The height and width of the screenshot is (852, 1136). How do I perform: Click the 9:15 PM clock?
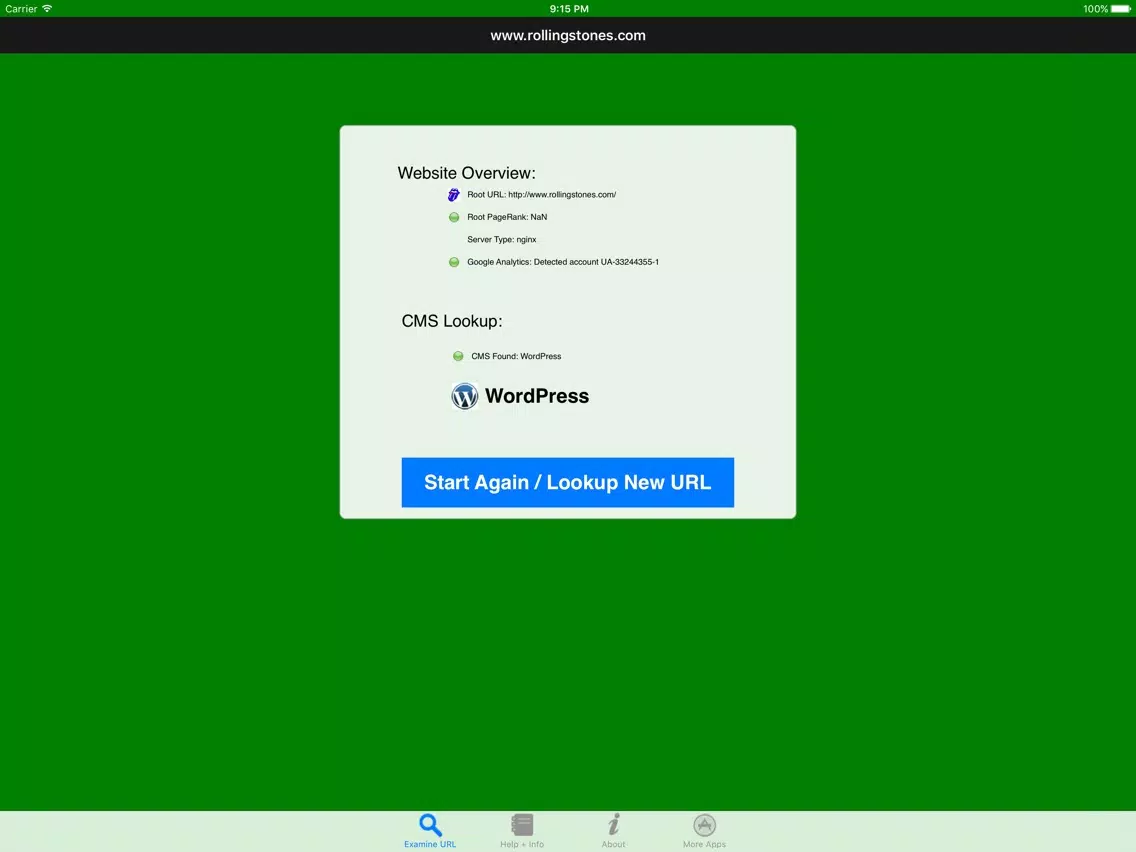pos(569,9)
